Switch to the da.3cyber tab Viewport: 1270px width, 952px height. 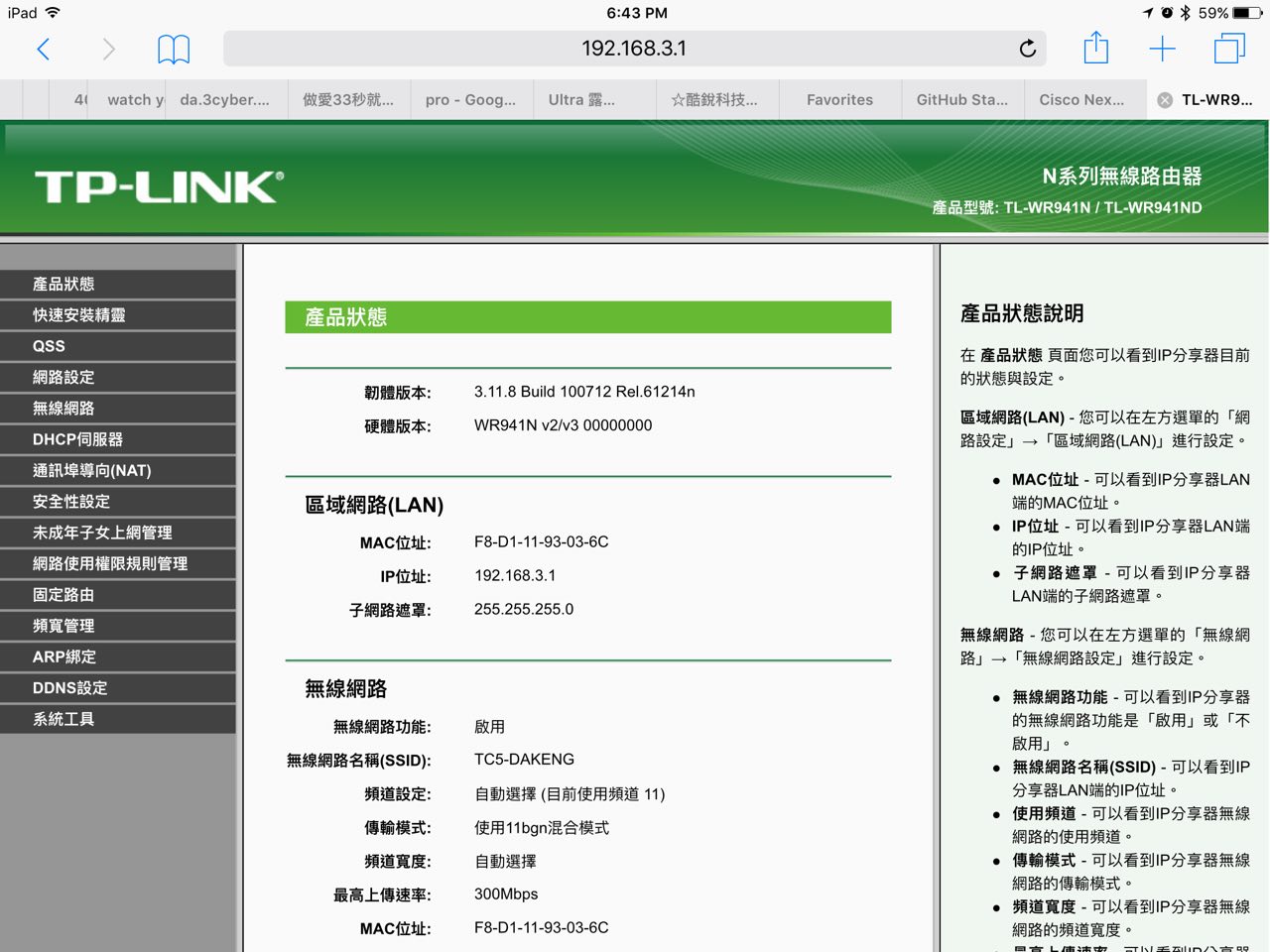click(225, 100)
